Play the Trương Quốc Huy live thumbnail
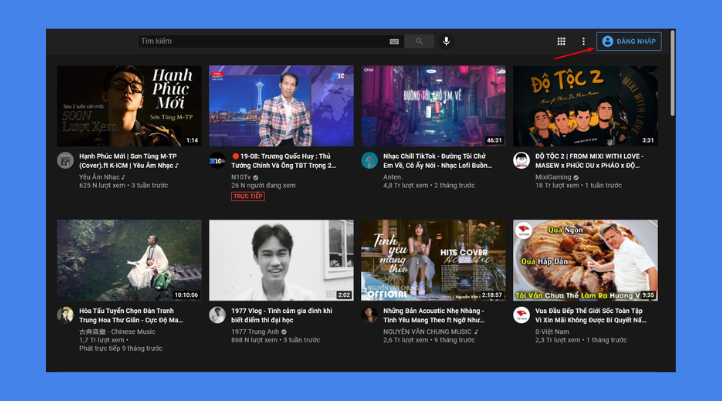Screen dimensions: 722x401 coord(281,106)
